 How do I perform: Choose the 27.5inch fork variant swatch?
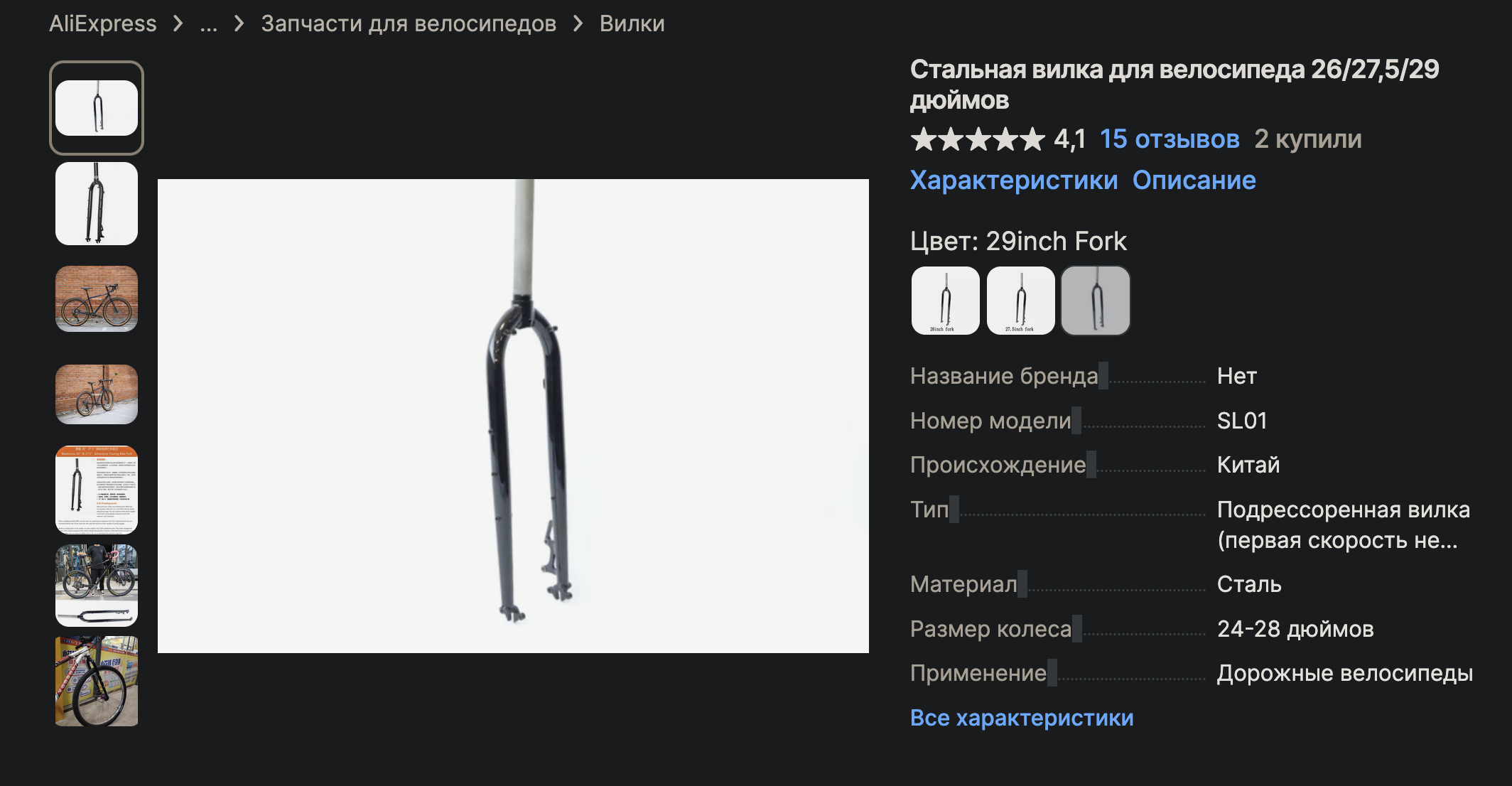(x=1021, y=301)
